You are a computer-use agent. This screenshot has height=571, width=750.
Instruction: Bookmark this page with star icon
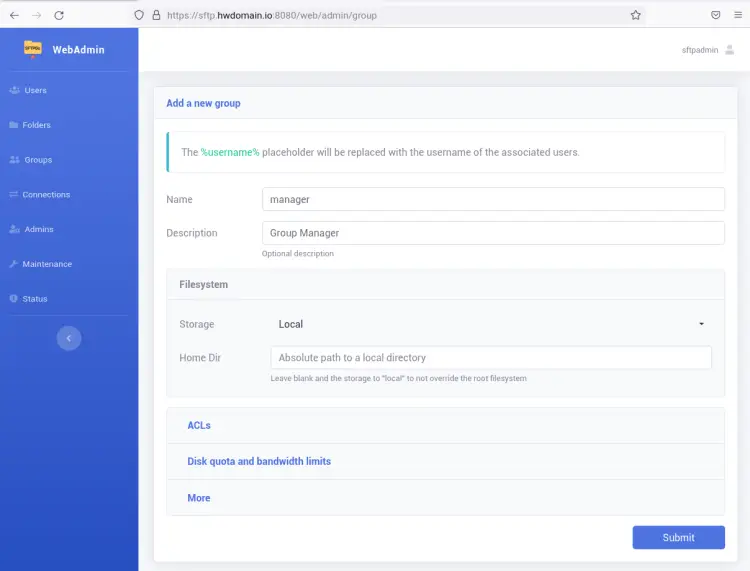(x=635, y=15)
